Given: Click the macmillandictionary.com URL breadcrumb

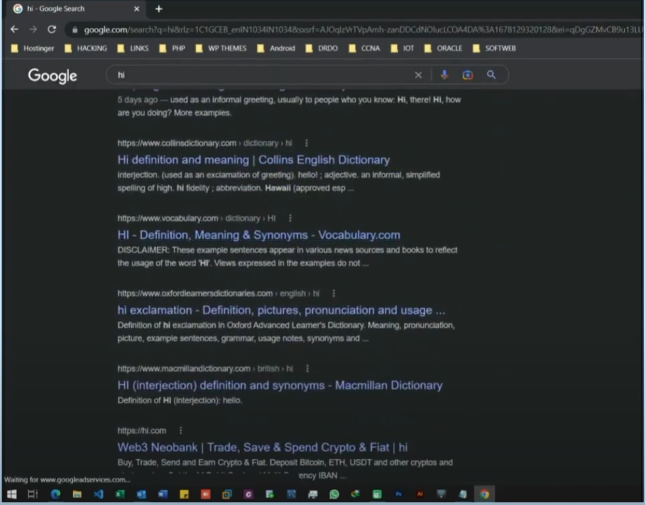Looking at the screenshot, I should pos(205,368).
